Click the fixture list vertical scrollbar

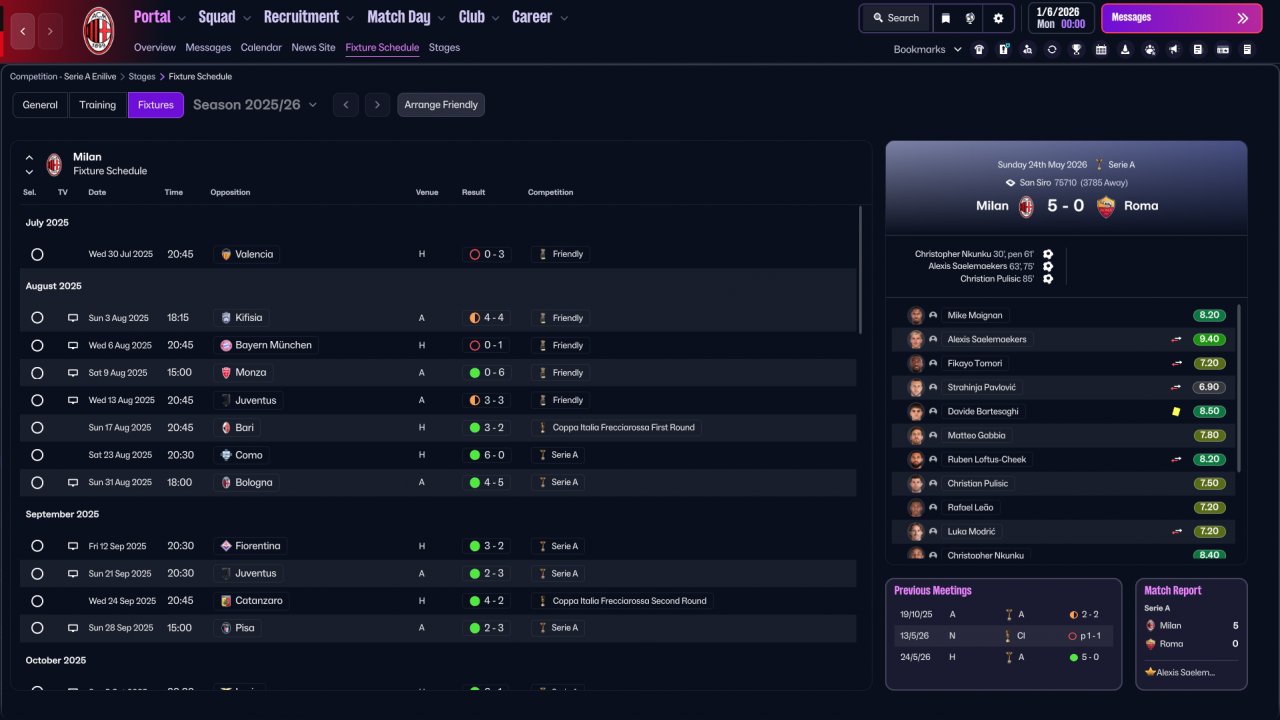tap(860, 270)
